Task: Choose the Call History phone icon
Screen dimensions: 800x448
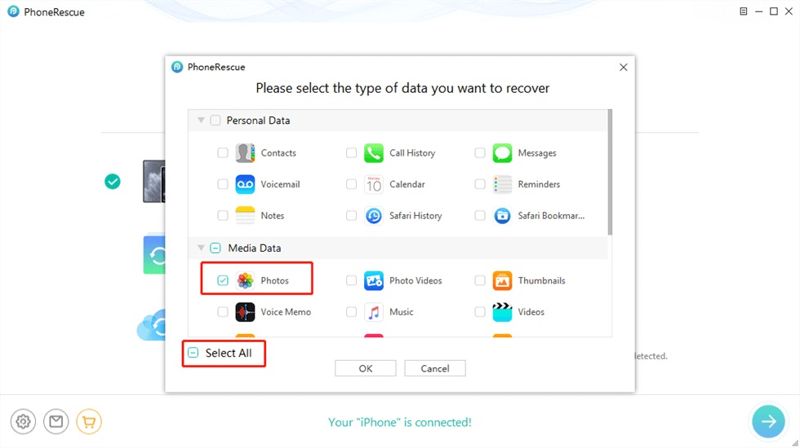Action: pos(373,153)
